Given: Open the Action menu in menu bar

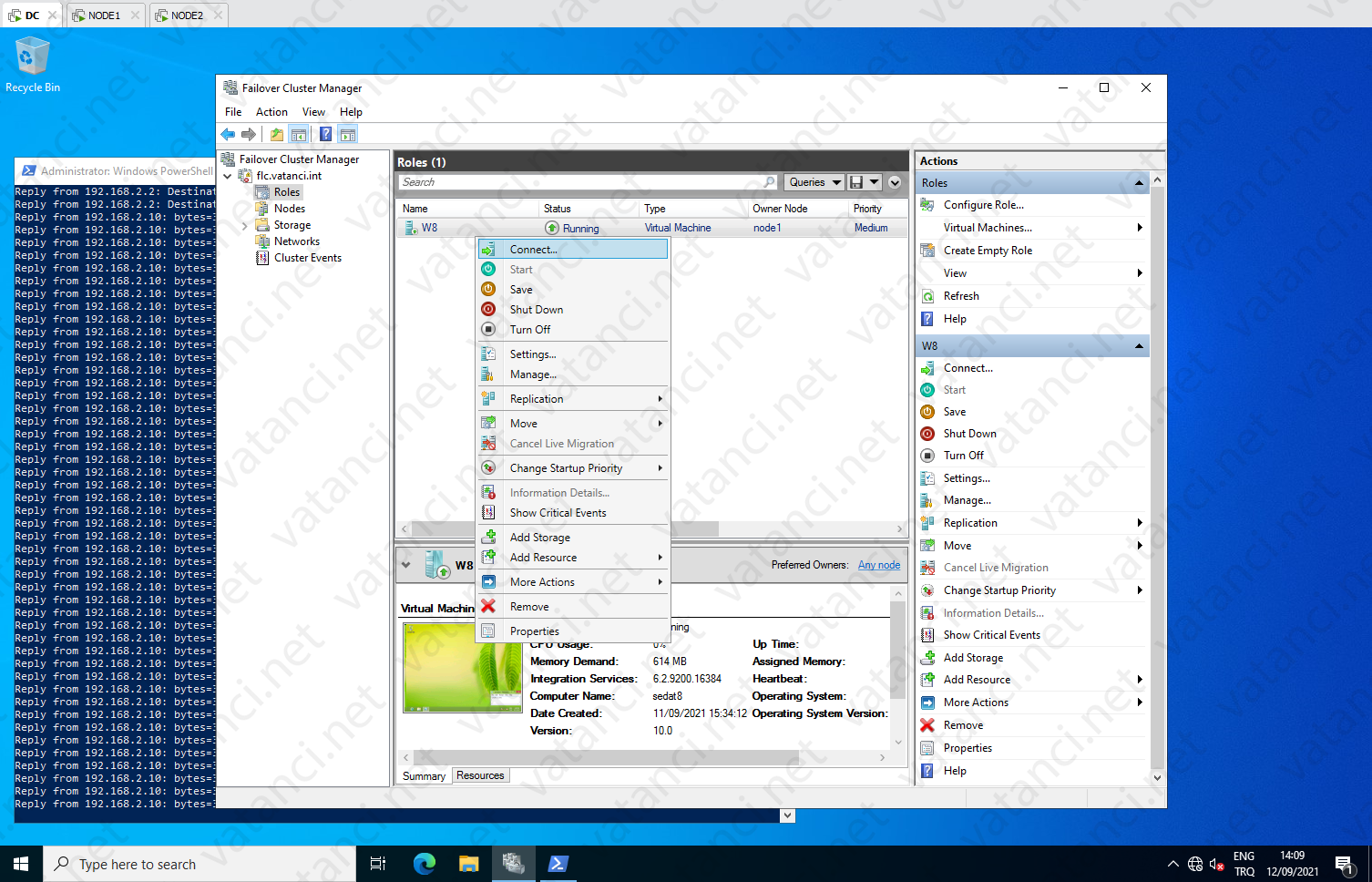Looking at the screenshot, I should tap(271, 112).
